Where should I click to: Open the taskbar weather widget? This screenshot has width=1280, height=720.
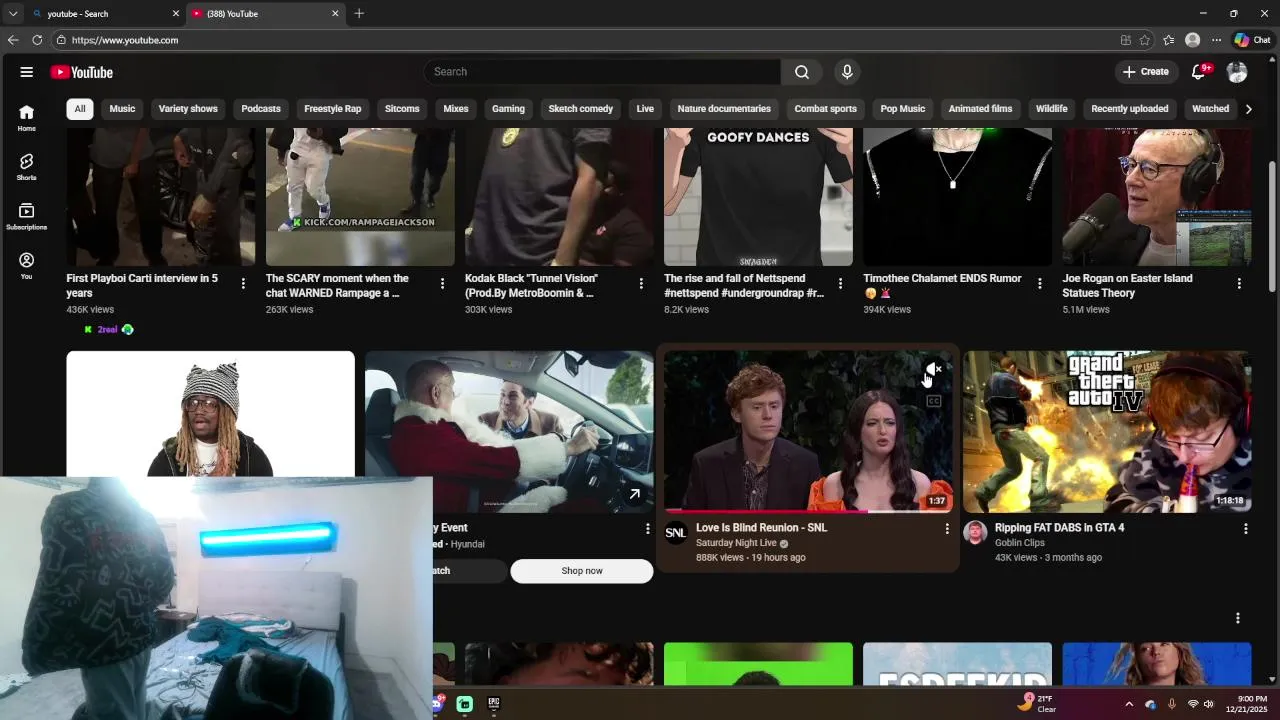click(x=1037, y=703)
